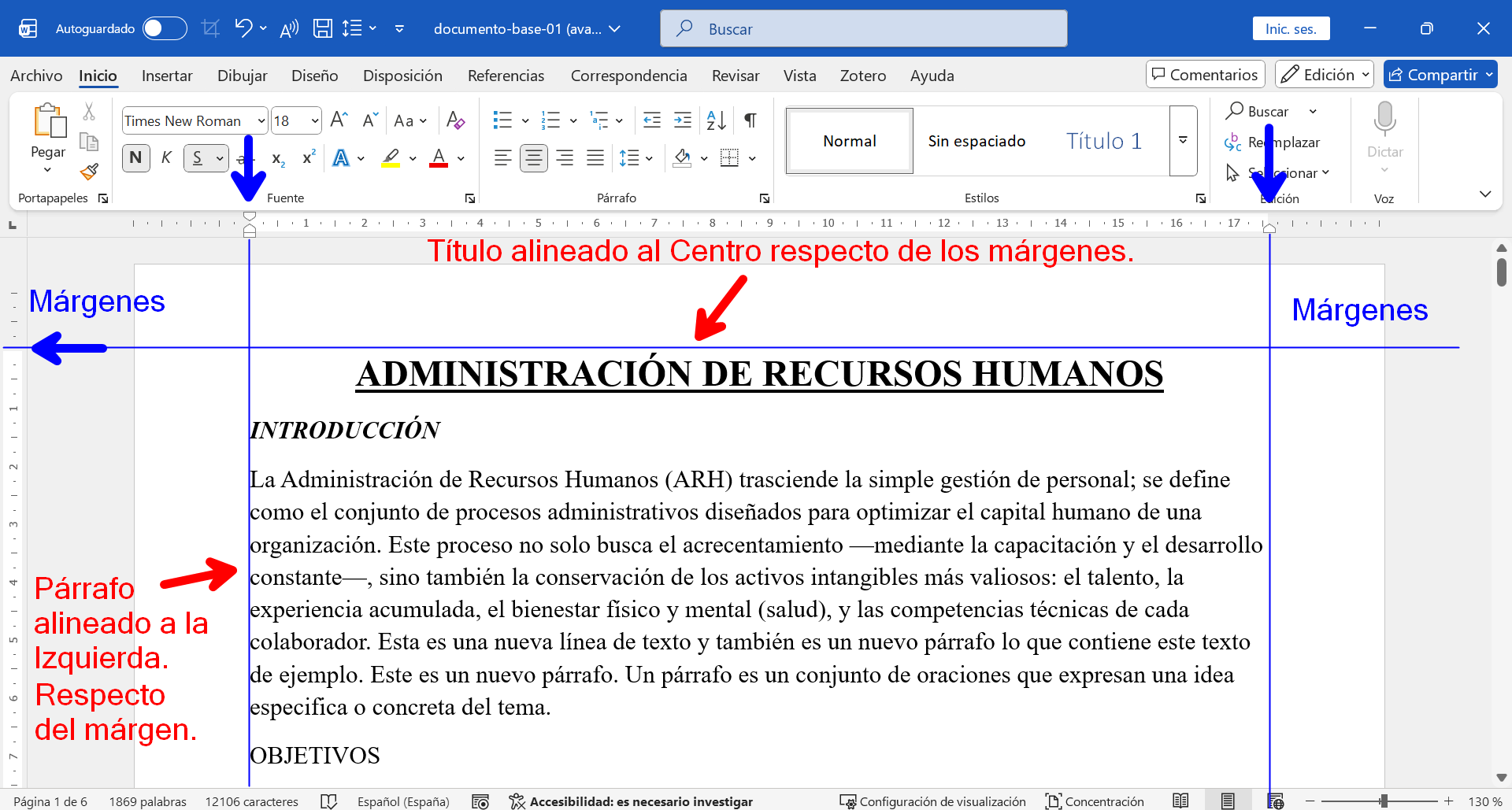The height and width of the screenshot is (810, 1512).
Task: Toggle centered paragraph alignment
Action: 534,157
